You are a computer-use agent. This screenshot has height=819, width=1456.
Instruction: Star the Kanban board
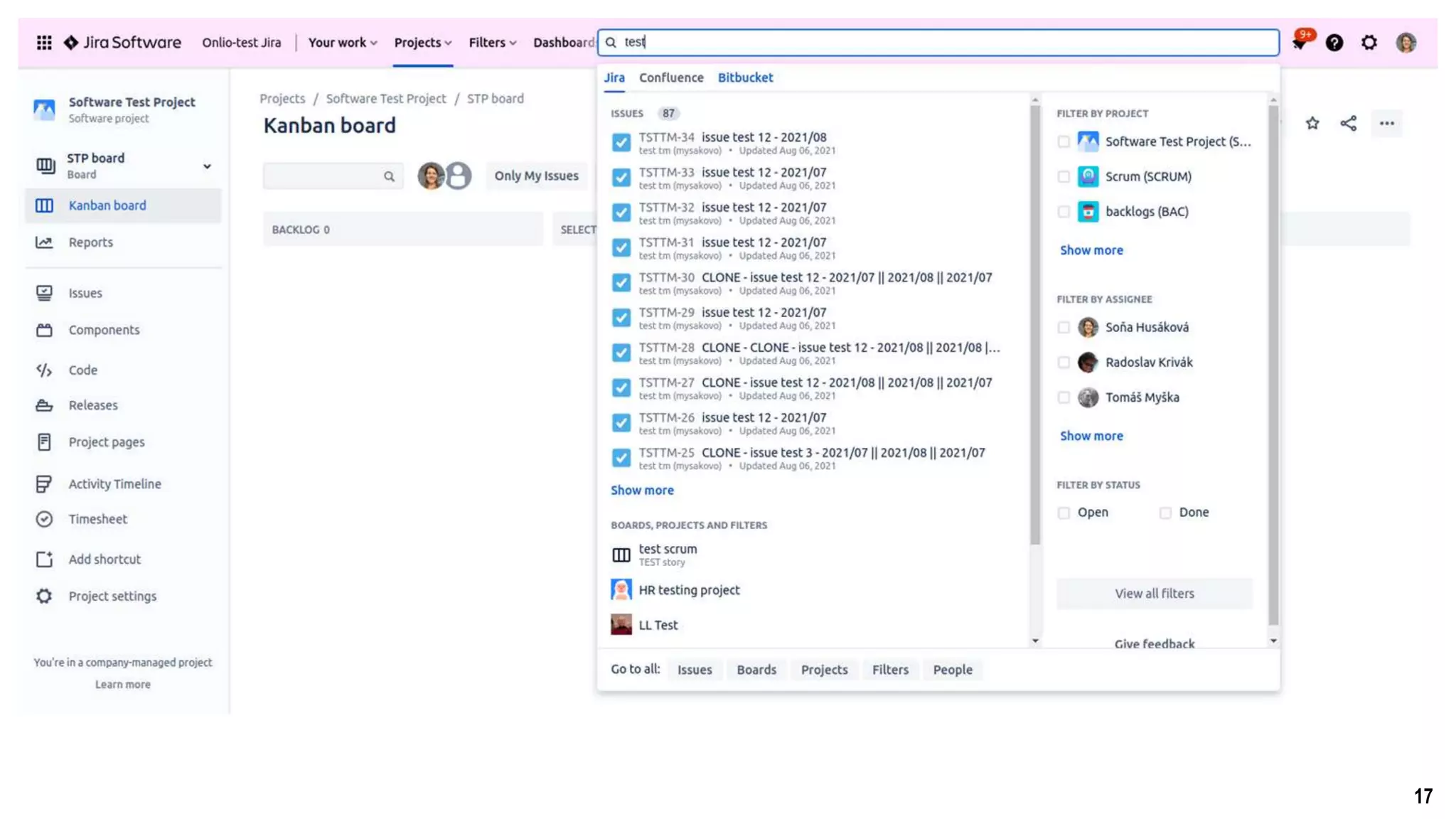pos(1312,124)
